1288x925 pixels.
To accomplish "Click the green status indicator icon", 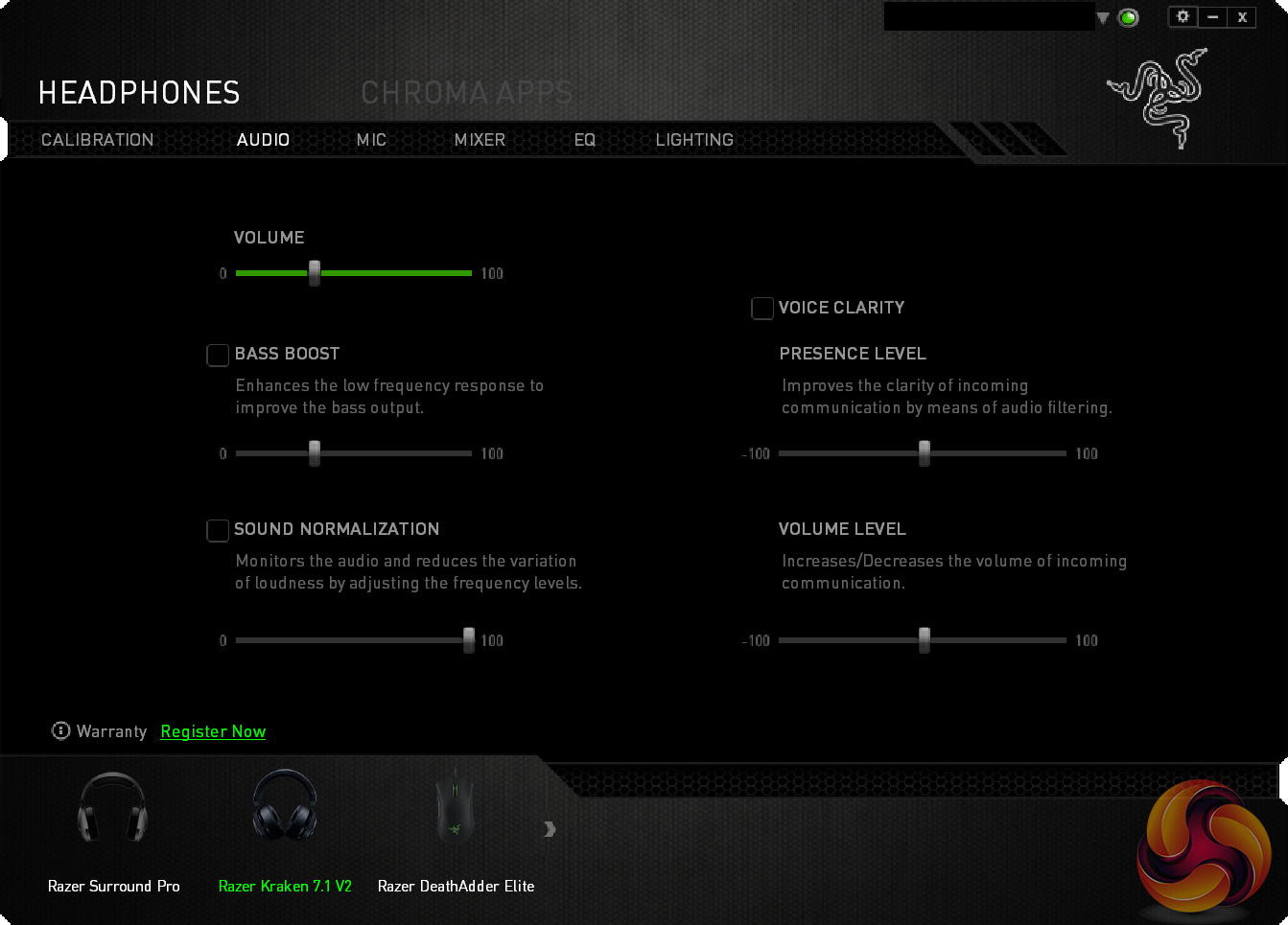I will [1129, 17].
